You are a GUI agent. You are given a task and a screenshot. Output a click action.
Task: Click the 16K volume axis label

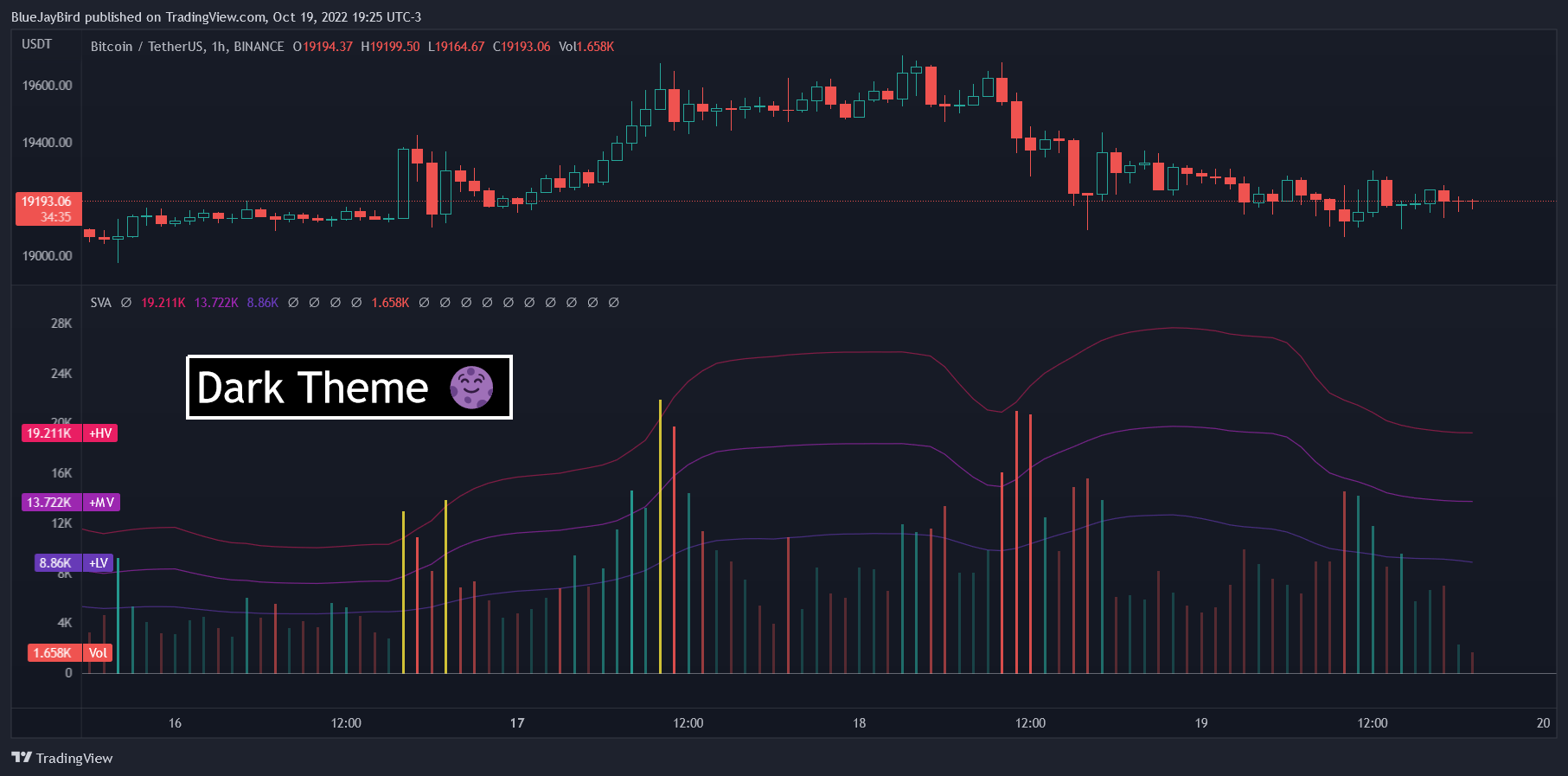[x=61, y=473]
